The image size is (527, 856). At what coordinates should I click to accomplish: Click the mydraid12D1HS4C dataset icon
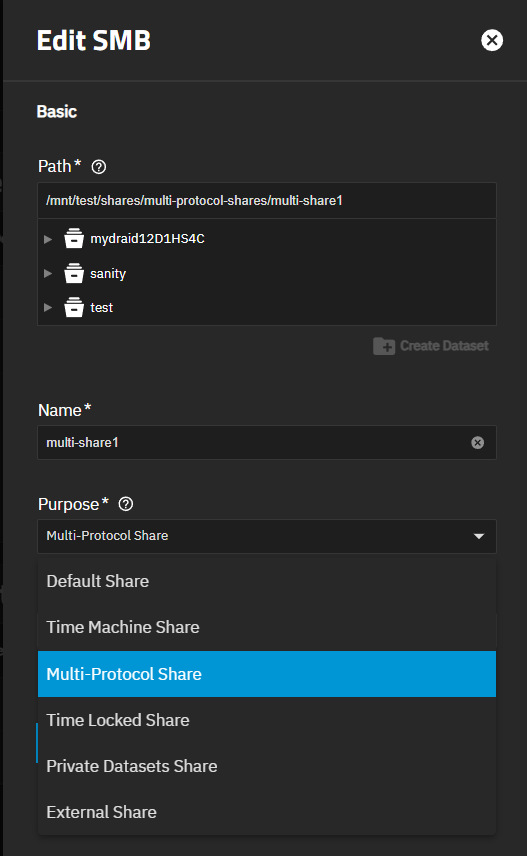[74, 239]
